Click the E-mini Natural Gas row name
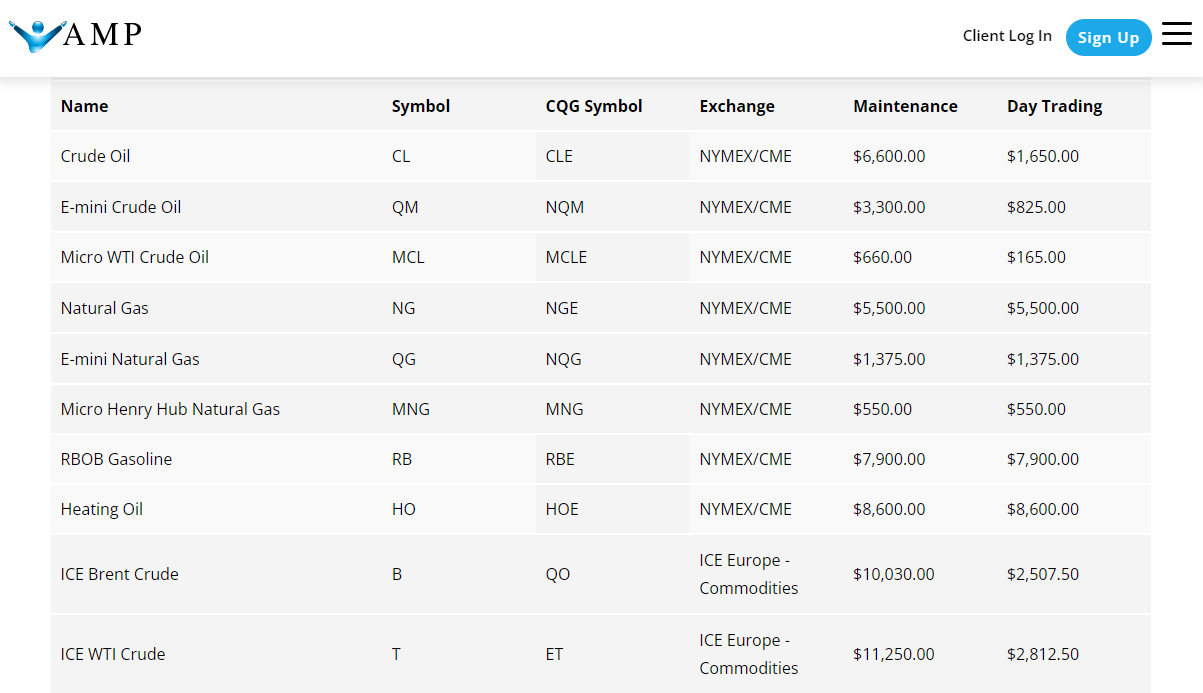Screen dimensions: 1203x693 point(130,359)
